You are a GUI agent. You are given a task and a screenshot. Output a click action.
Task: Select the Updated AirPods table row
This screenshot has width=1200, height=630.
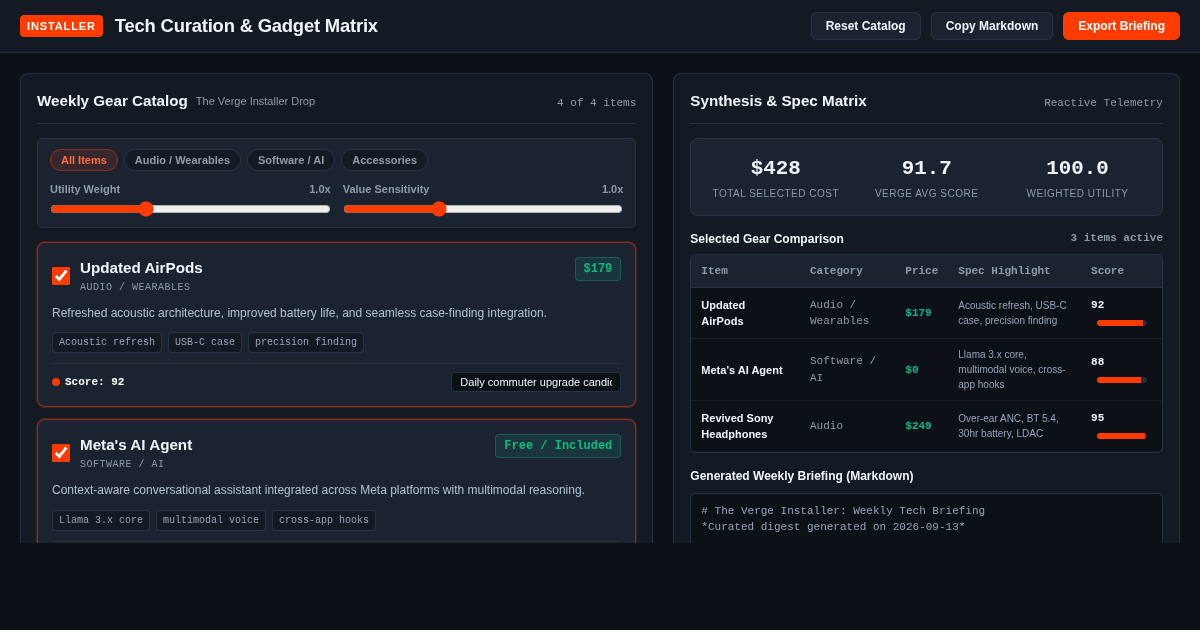pos(926,313)
